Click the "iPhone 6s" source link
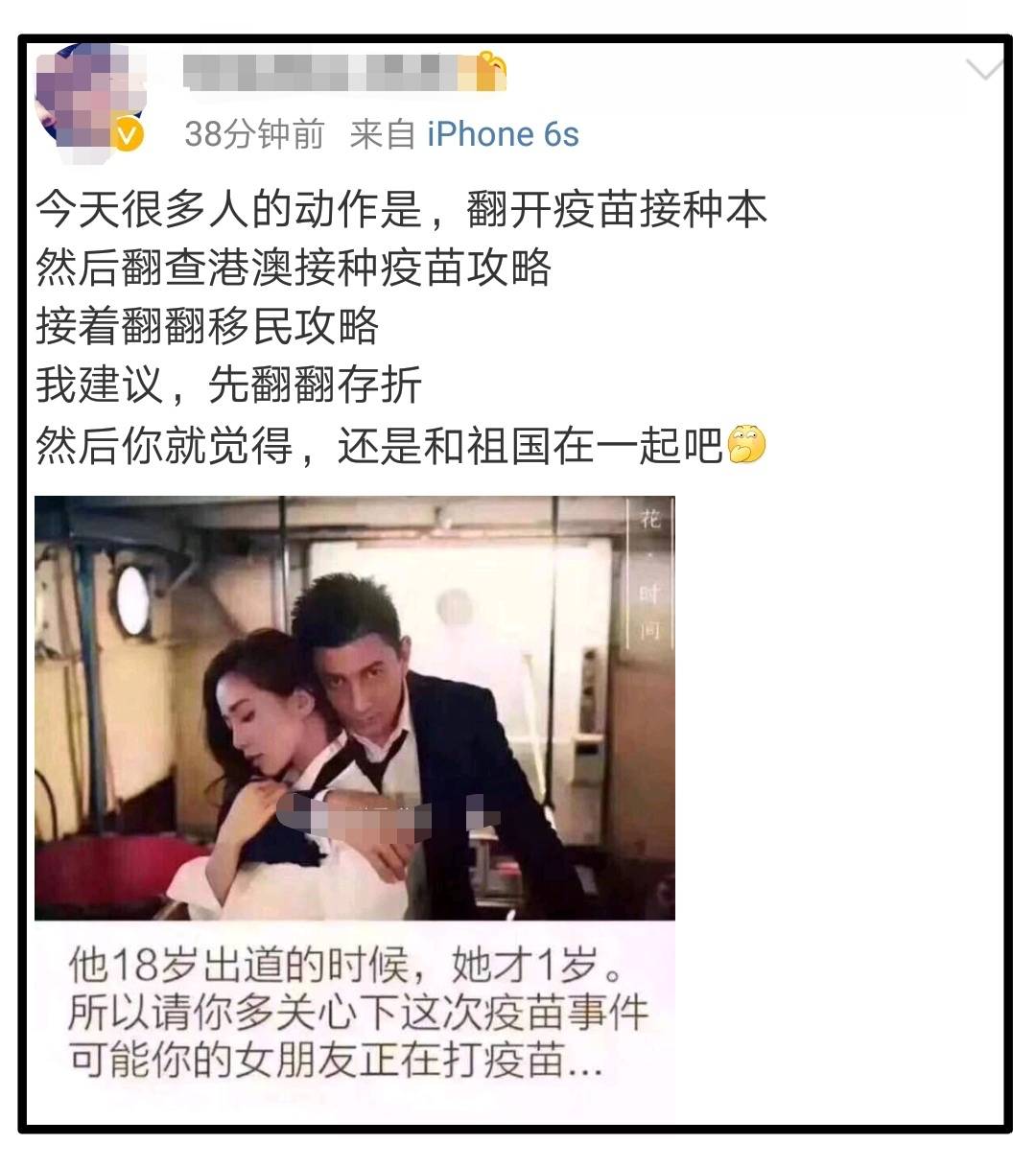This screenshot has width=1036, height=1167. point(503,134)
